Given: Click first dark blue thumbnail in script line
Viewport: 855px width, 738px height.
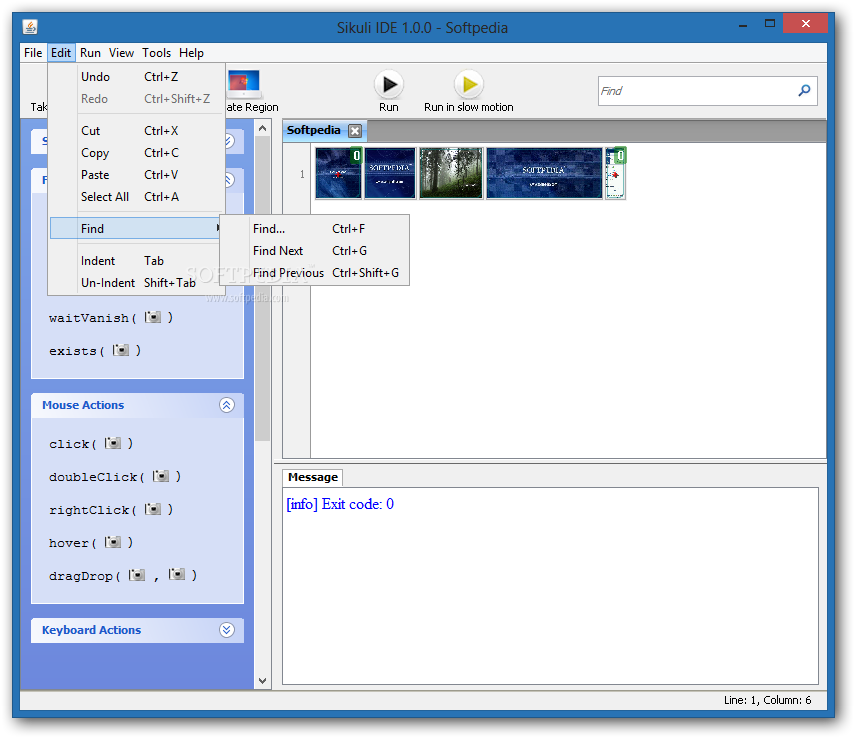Looking at the screenshot, I should click(339, 173).
